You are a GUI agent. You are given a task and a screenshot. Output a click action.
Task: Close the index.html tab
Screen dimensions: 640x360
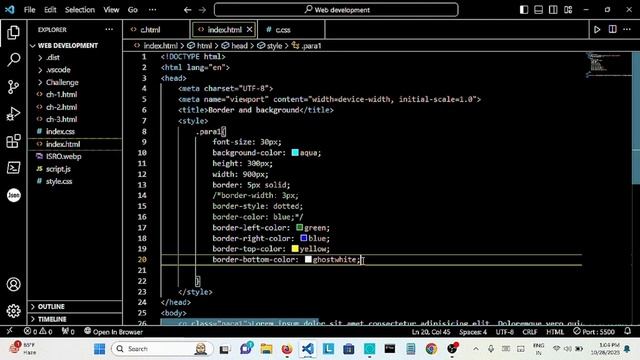click(249, 29)
